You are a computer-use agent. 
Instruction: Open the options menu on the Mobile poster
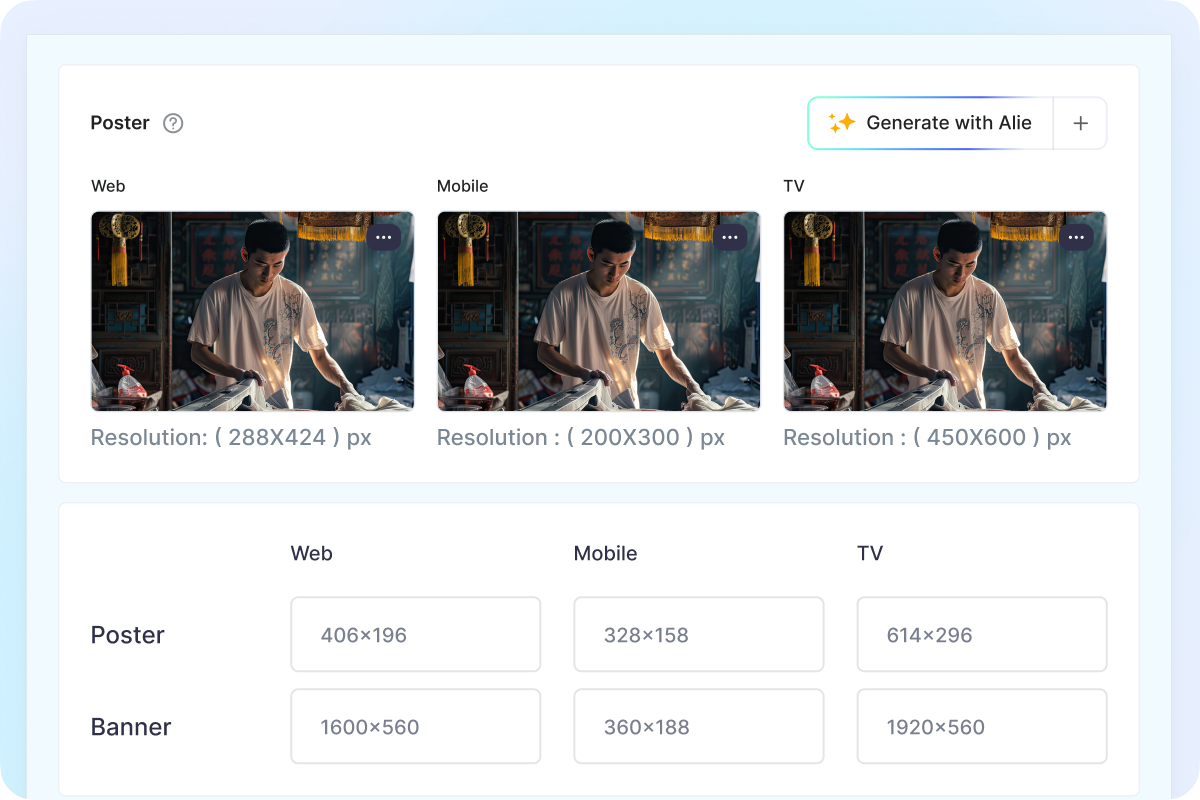click(x=730, y=237)
